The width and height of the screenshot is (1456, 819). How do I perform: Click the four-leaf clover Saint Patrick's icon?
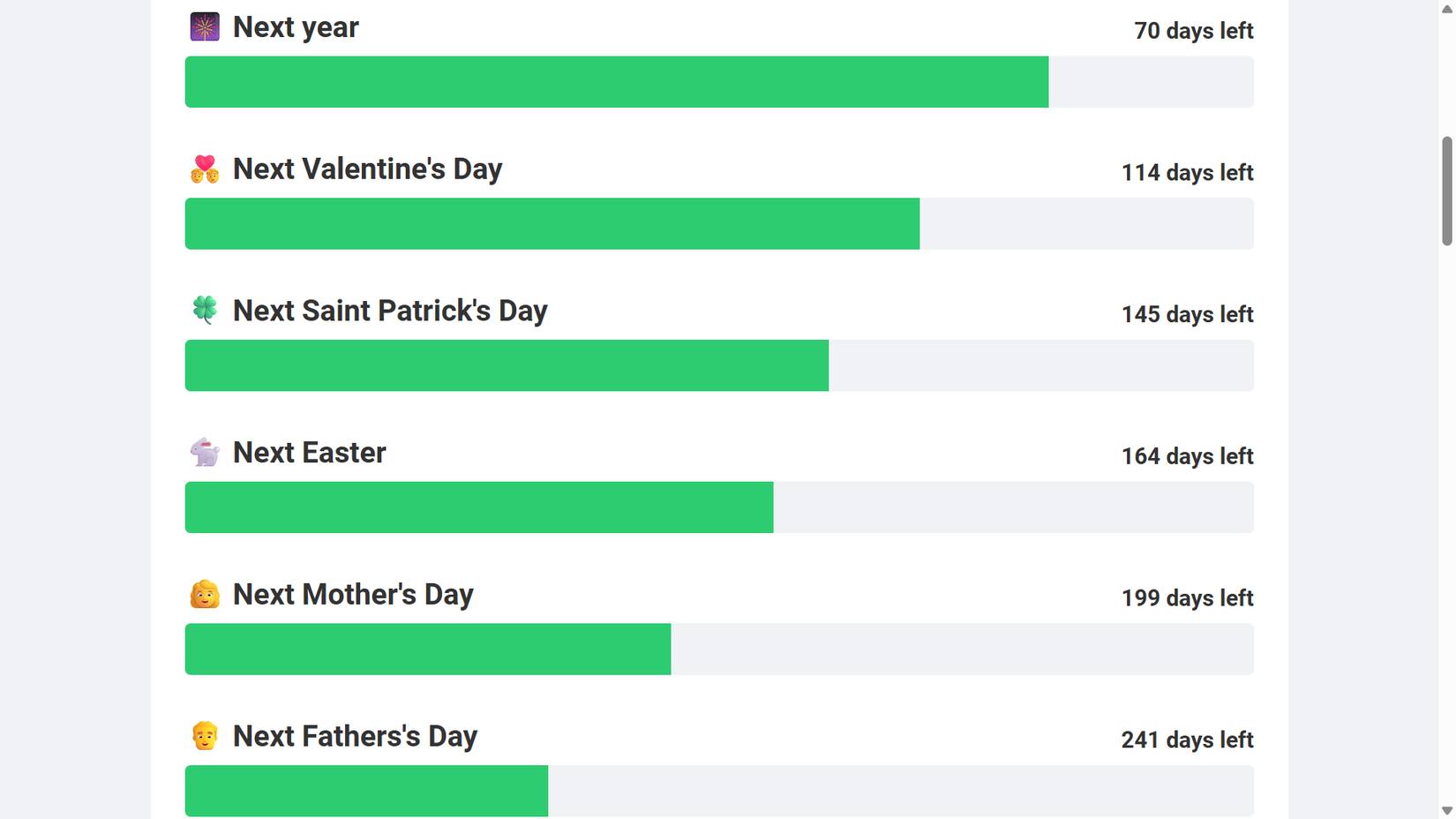(x=205, y=310)
